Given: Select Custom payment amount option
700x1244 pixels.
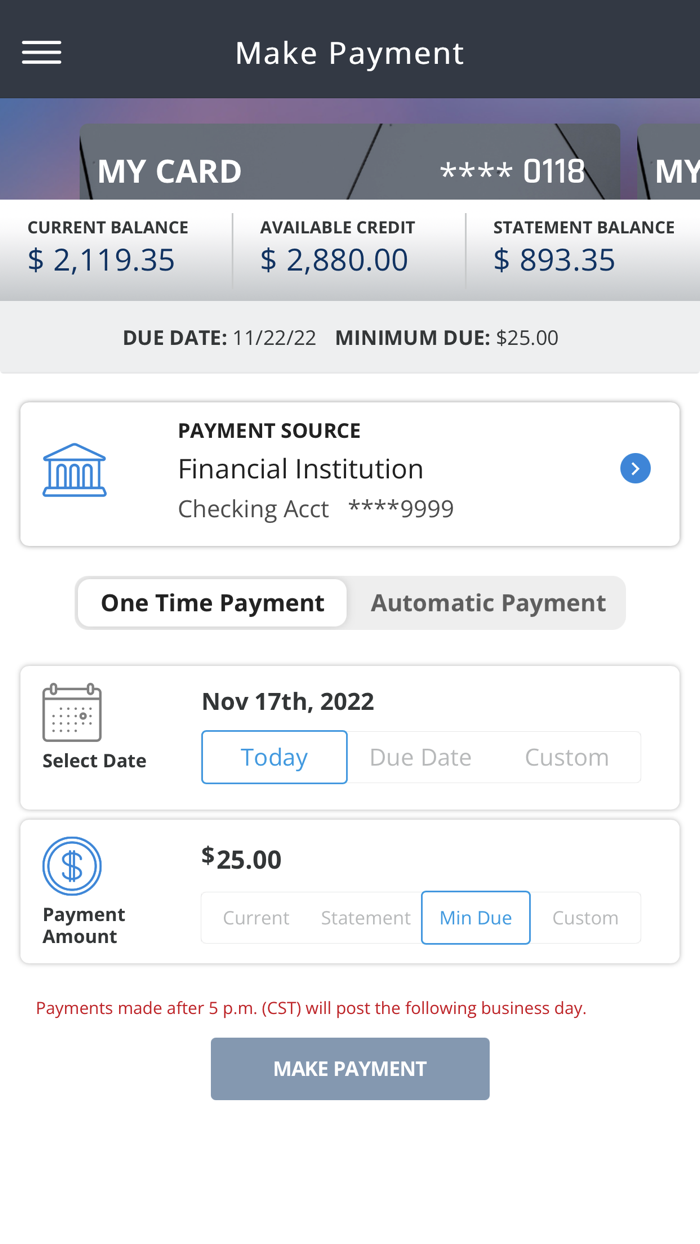Looking at the screenshot, I should [585, 917].
